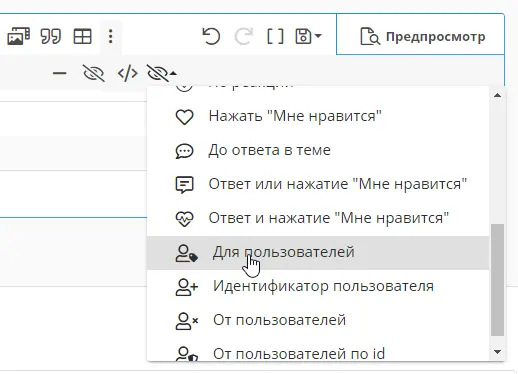Click user plus icon beside Идентификатор
The height and width of the screenshot is (374, 518).
187,287
